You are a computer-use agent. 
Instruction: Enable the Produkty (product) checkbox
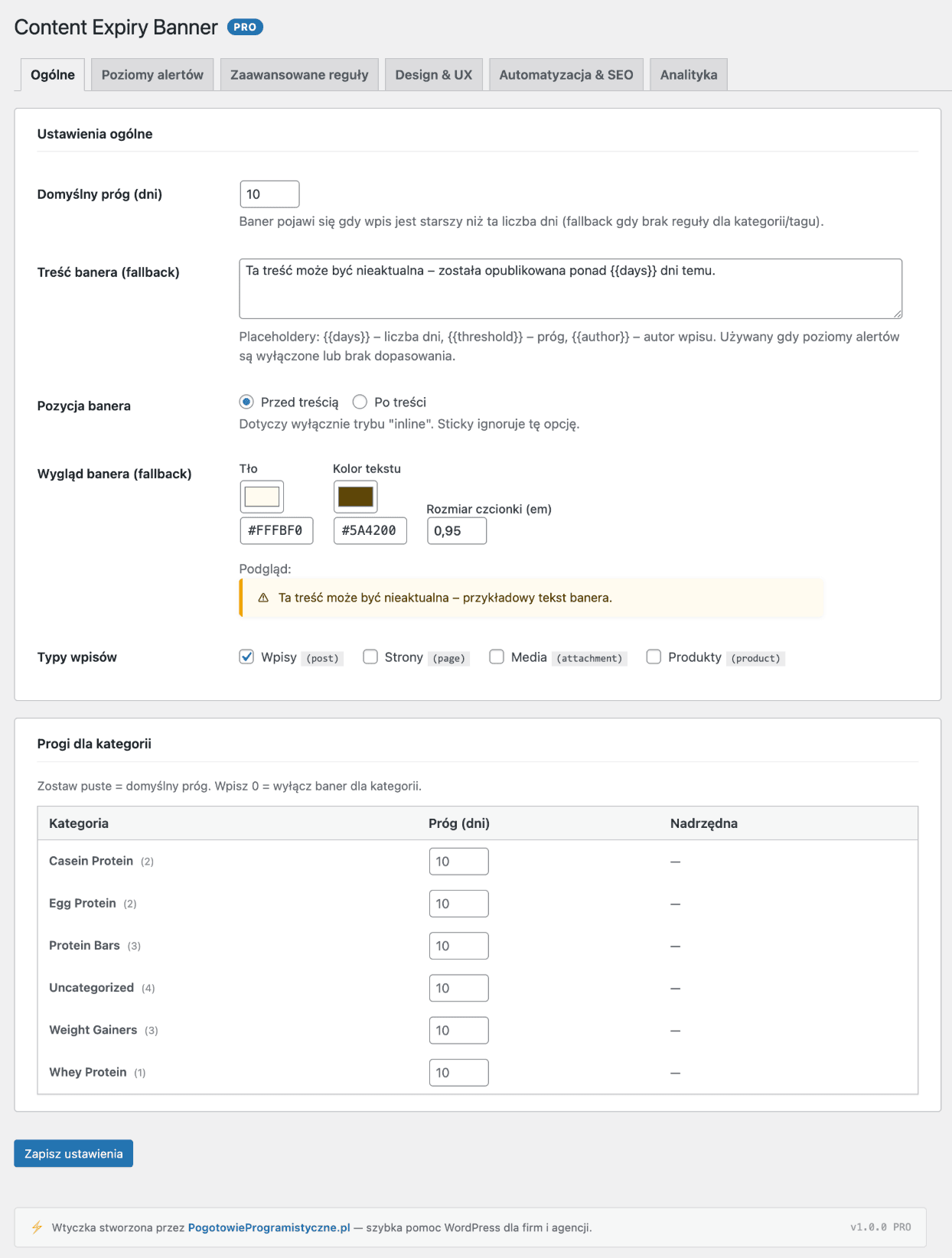pyautogui.click(x=654, y=657)
